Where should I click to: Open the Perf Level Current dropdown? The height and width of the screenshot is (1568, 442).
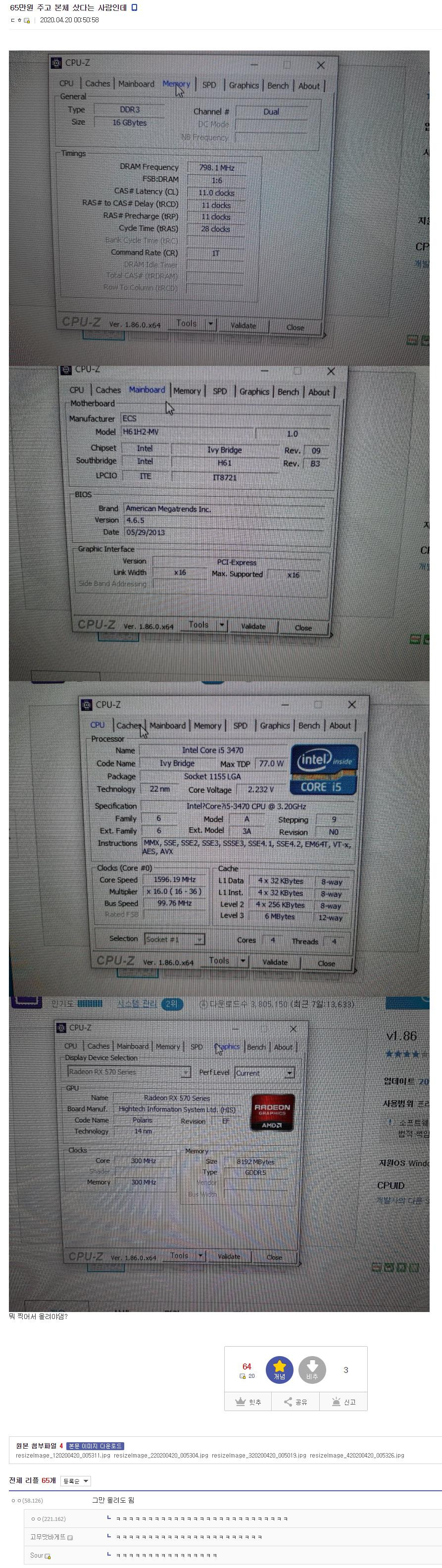290,1072
